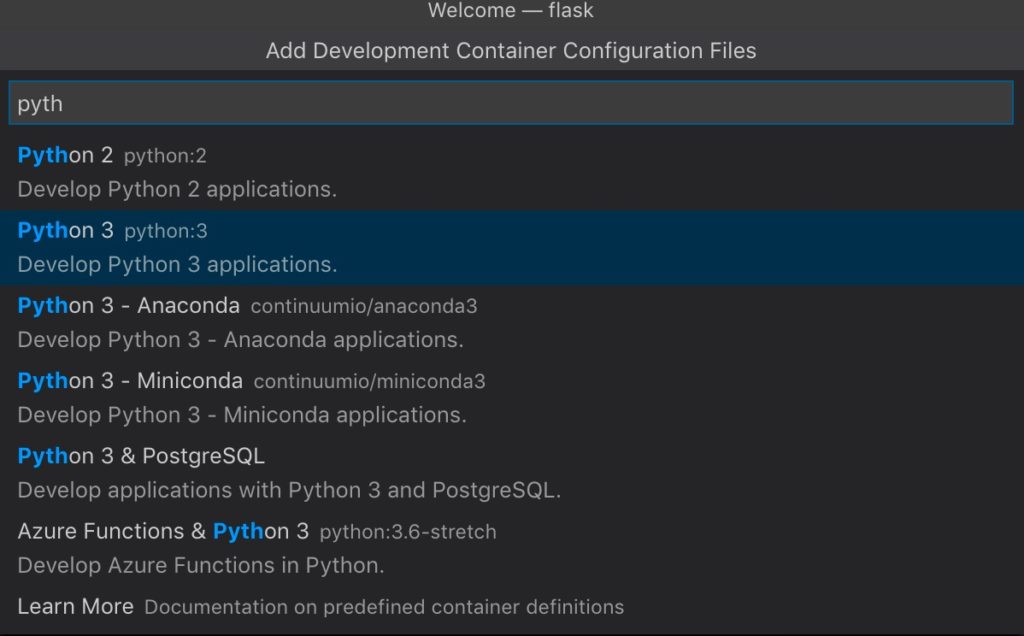Choose the highlighted Python 3 option
Viewport: 1024px width, 636px height.
[x=512, y=247]
